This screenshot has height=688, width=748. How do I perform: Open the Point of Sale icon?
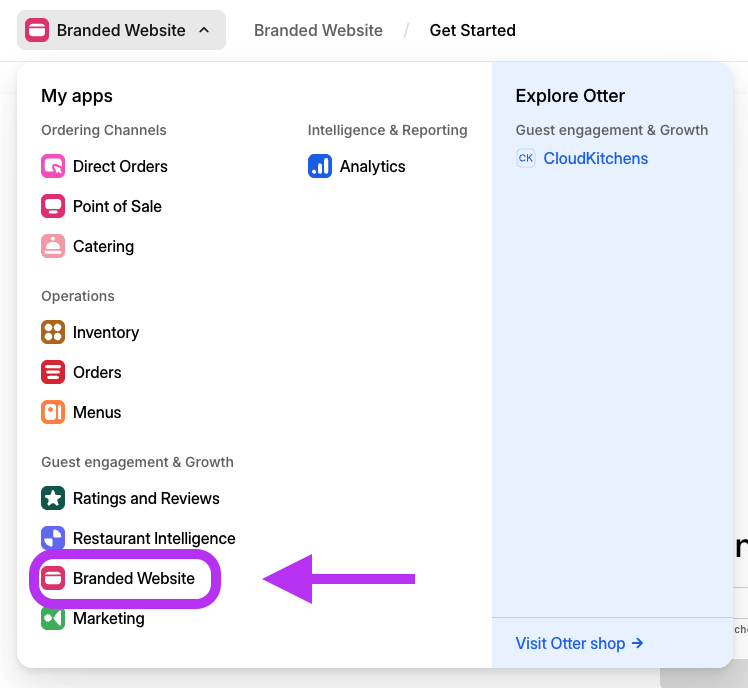tap(53, 206)
